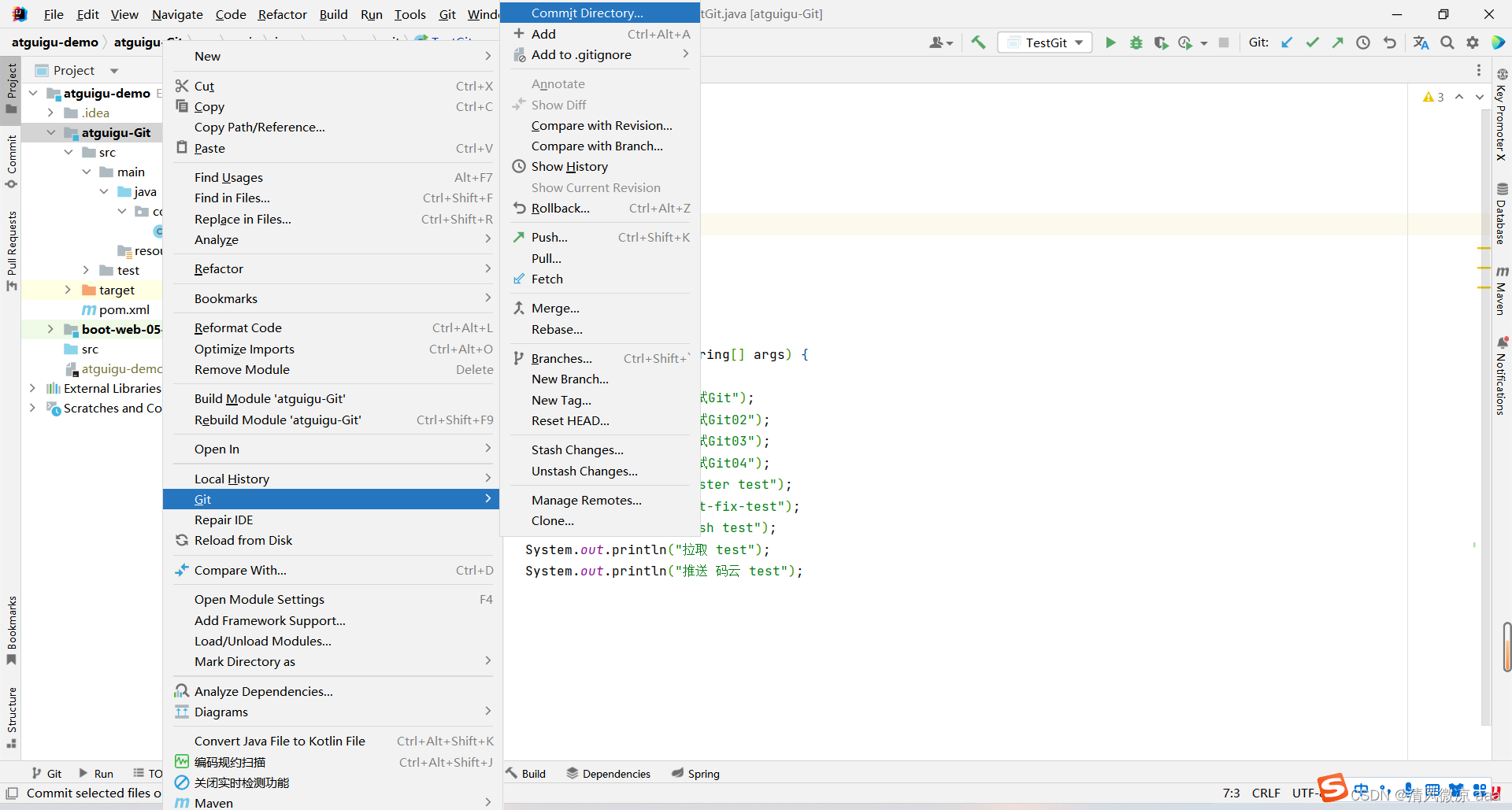This screenshot has height=810, width=1512.
Task: Click the Sogou input method tray icon
Action: 1332,787
